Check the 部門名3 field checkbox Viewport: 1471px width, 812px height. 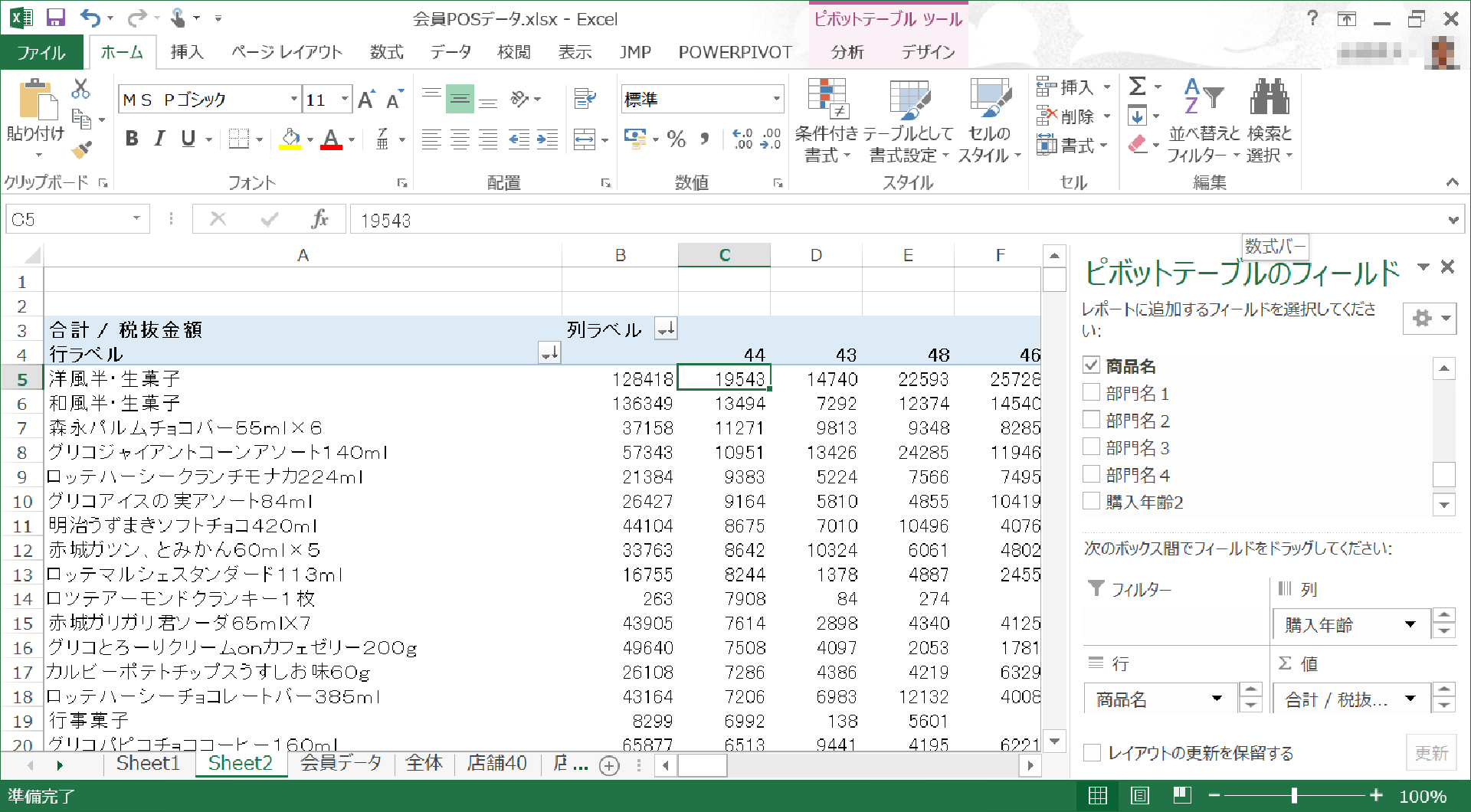pyautogui.click(x=1092, y=447)
